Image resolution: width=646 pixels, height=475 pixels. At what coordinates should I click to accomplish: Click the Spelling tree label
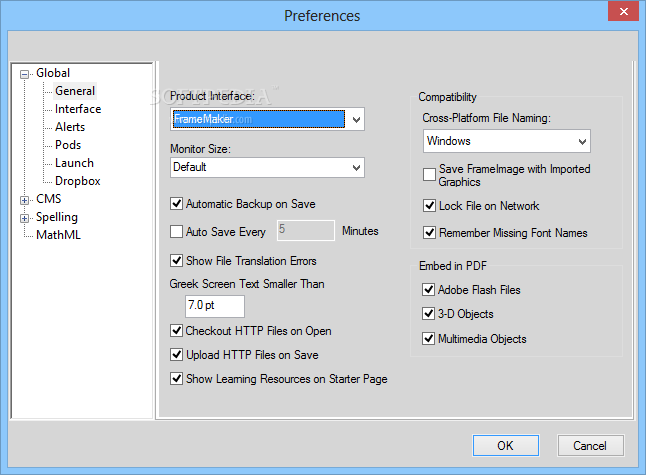(x=57, y=217)
